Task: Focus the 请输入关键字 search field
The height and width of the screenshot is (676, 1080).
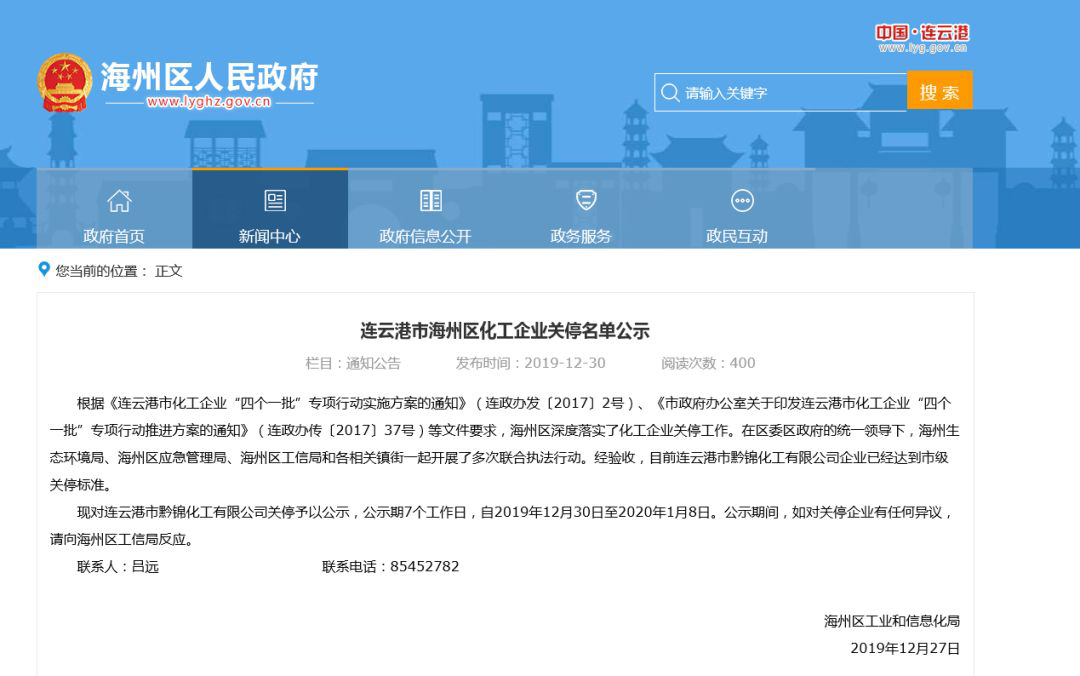Action: point(781,92)
